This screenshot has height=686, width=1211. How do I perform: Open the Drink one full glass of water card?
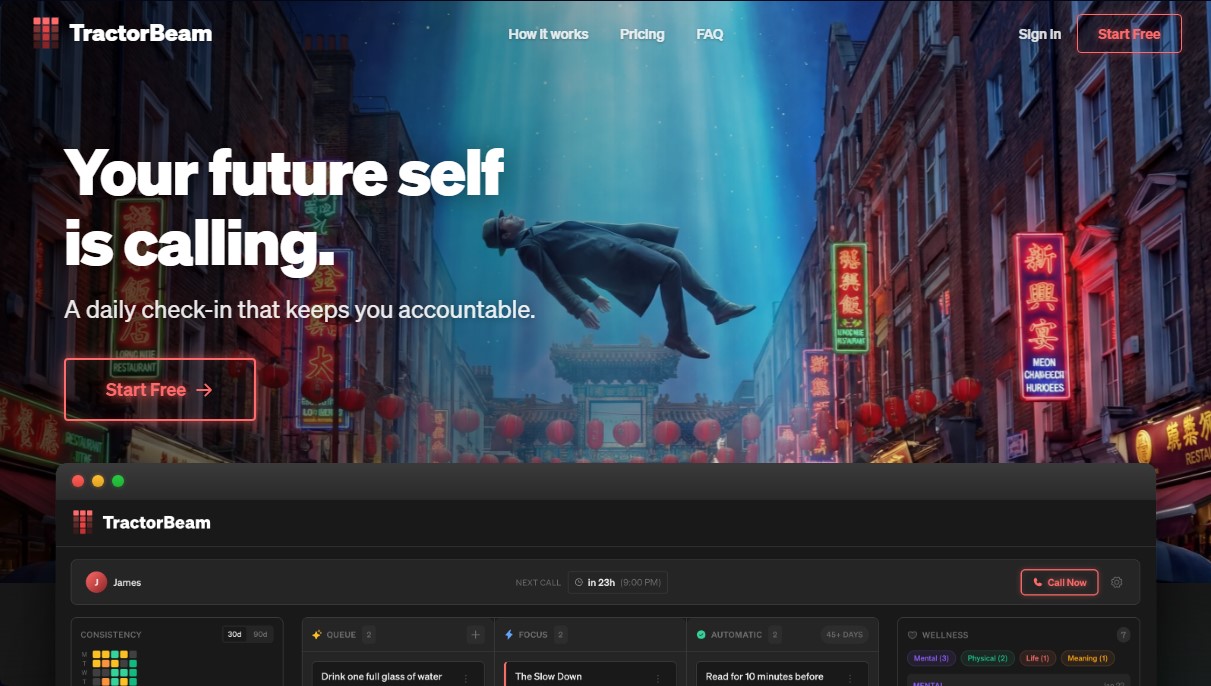click(398, 675)
